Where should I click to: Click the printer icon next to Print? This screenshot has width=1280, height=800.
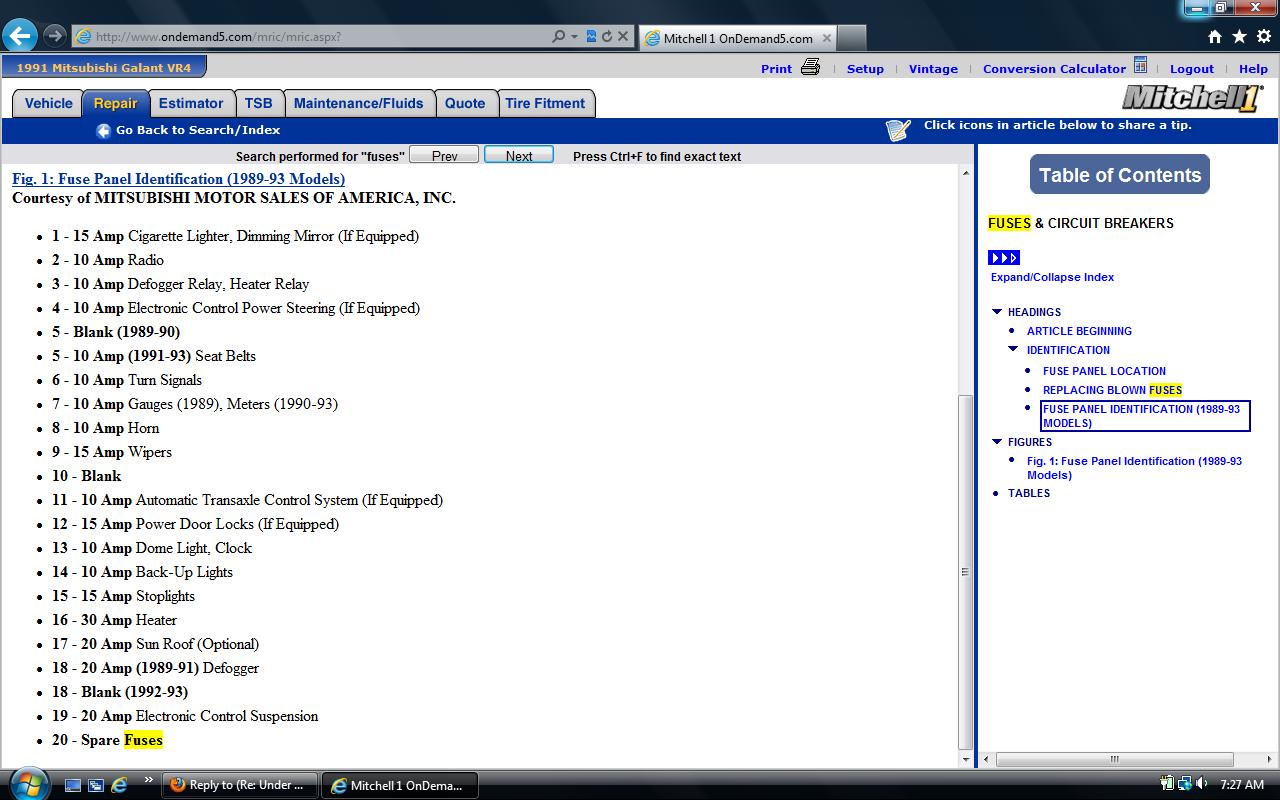coord(810,67)
